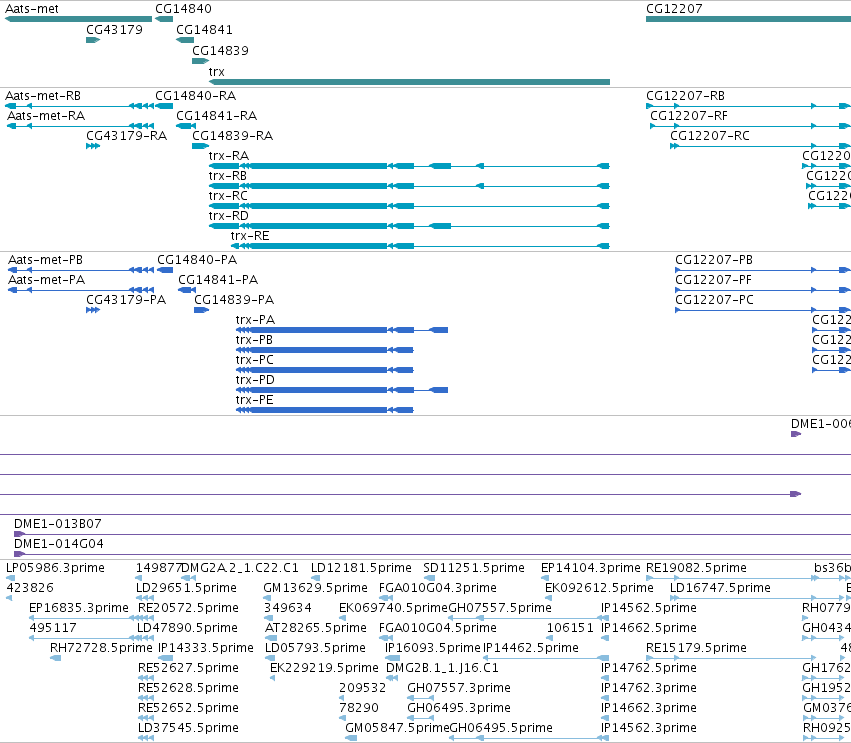Select transcript Aats-met-RA
Image resolution: width=851 pixels, height=743 pixels.
[x=80, y=126]
